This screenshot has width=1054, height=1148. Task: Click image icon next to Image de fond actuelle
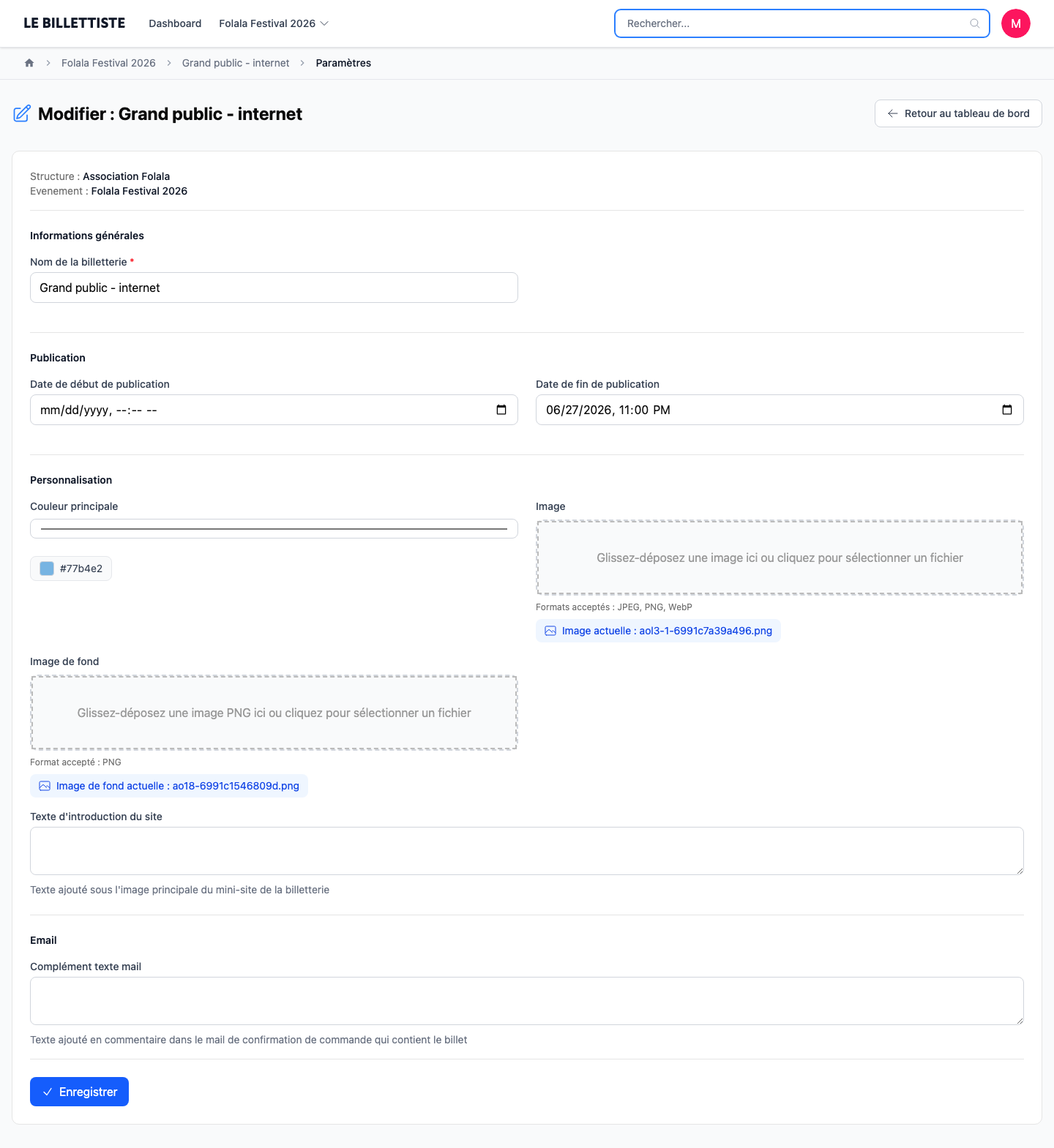pyautogui.click(x=45, y=786)
